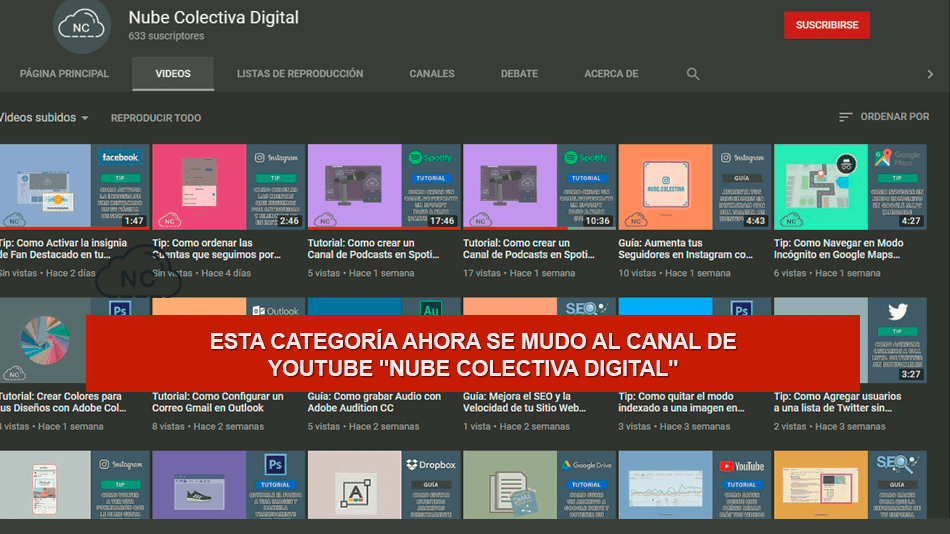This screenshot has height=534, width=950.
Task: Click title 'Guía: Como grabar Audio con Adobe Audition CC'
Action: pyautogui.click(x=374, y=402)
